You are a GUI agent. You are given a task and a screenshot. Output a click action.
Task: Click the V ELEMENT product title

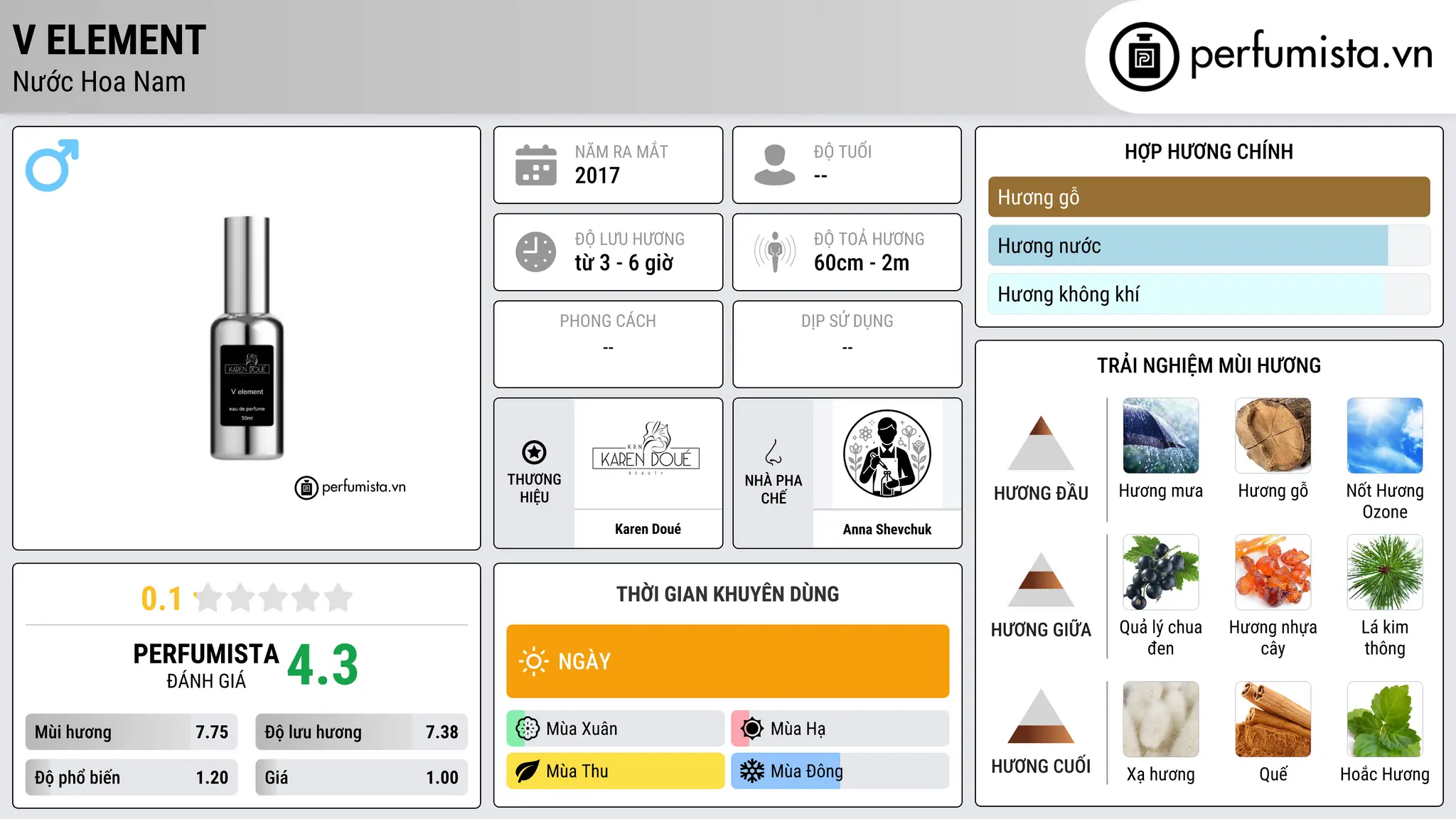pos(109,40)
